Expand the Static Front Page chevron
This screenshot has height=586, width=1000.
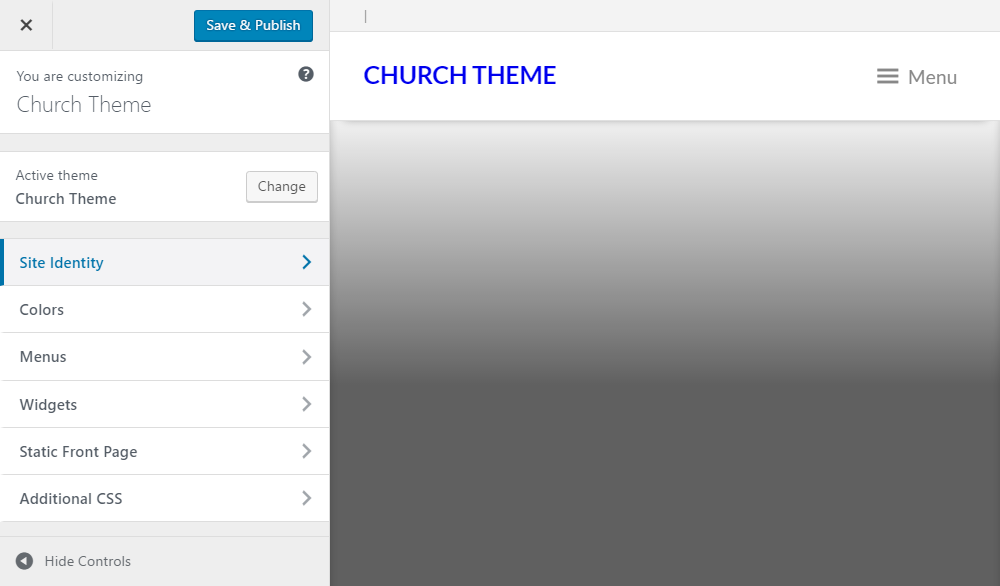pyautogui.click(x=307, y=451)
